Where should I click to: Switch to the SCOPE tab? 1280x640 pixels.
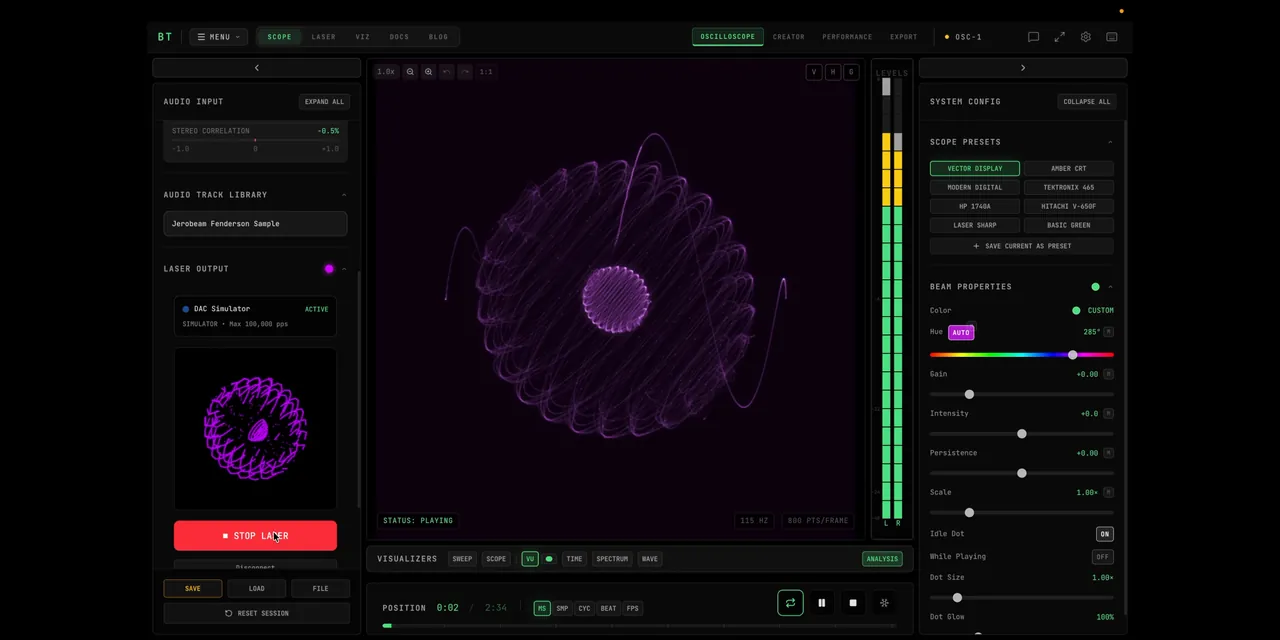pos(279,37)
